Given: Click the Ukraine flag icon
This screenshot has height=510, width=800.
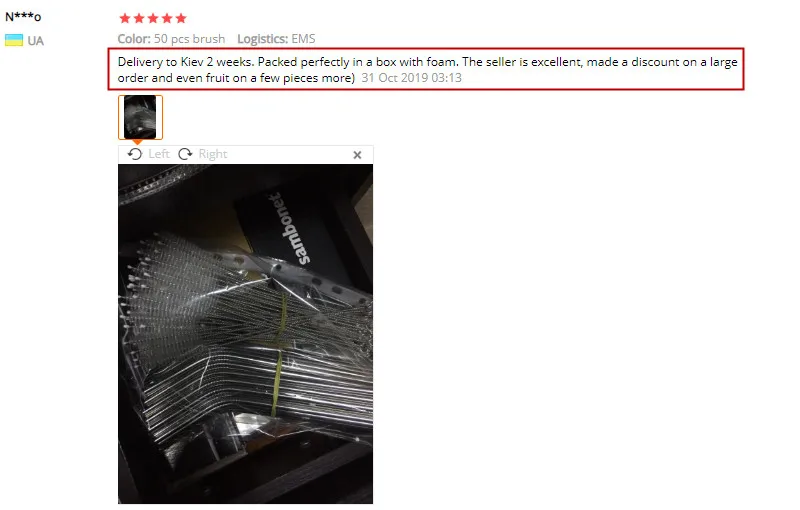Looking at the screenshot, I should [14, 40].
